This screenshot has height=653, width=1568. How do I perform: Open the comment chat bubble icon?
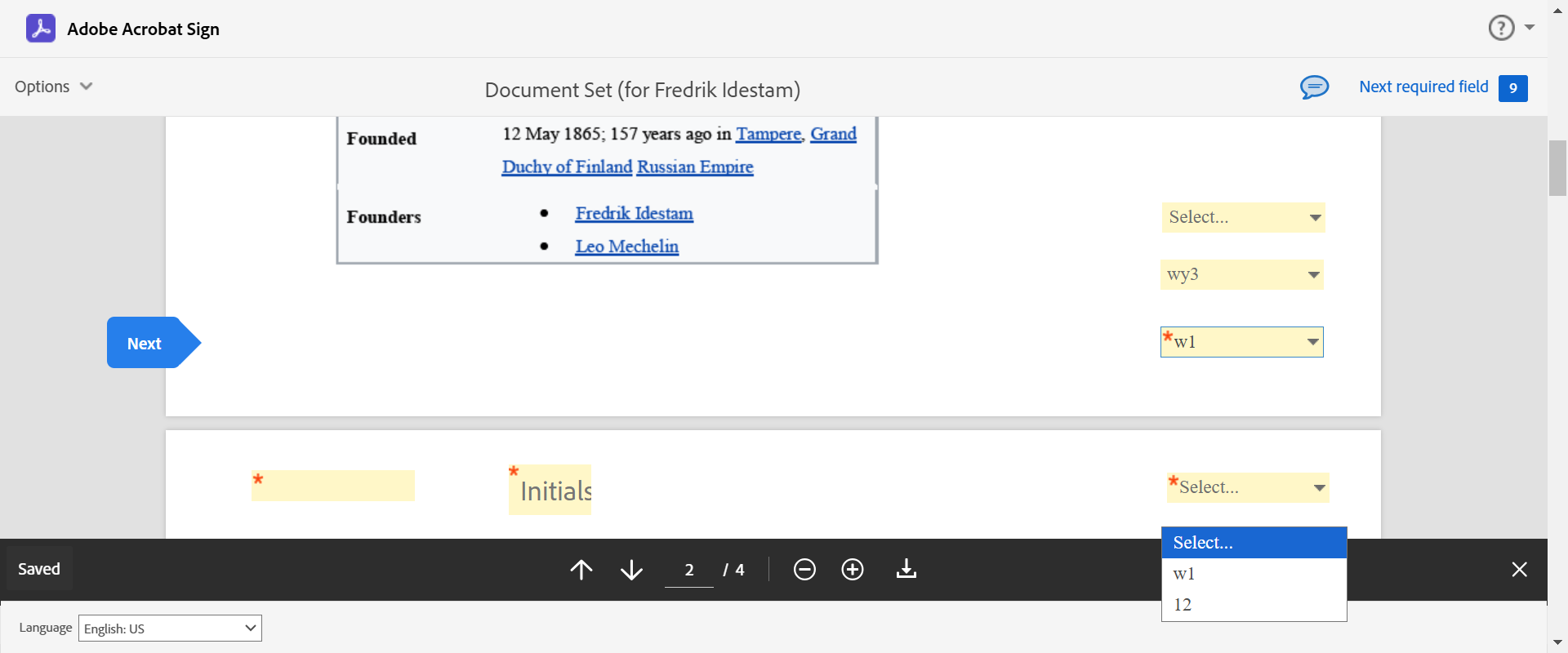tap(1314, 87)
